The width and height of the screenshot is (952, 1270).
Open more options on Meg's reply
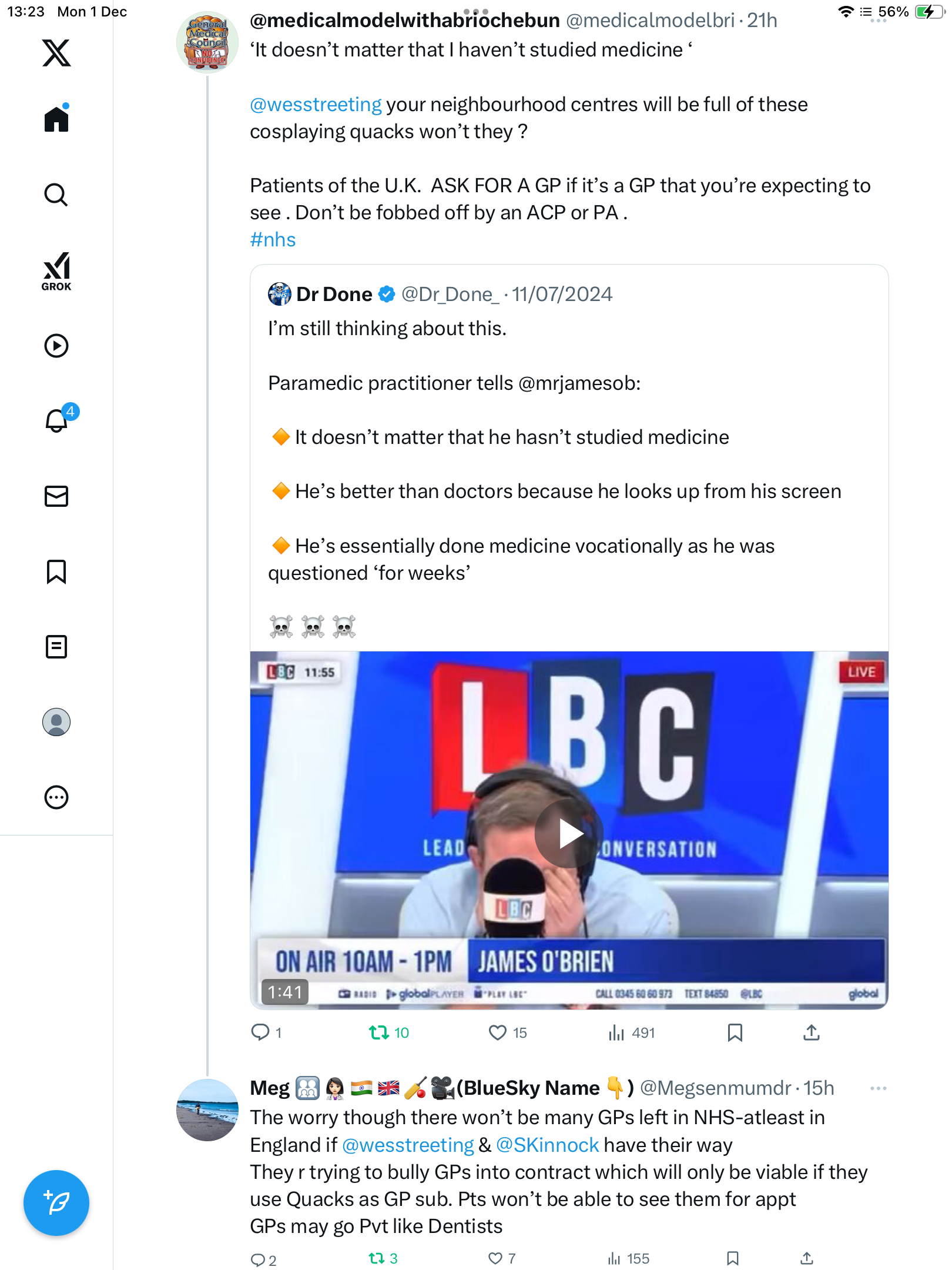click(878, 1088)
